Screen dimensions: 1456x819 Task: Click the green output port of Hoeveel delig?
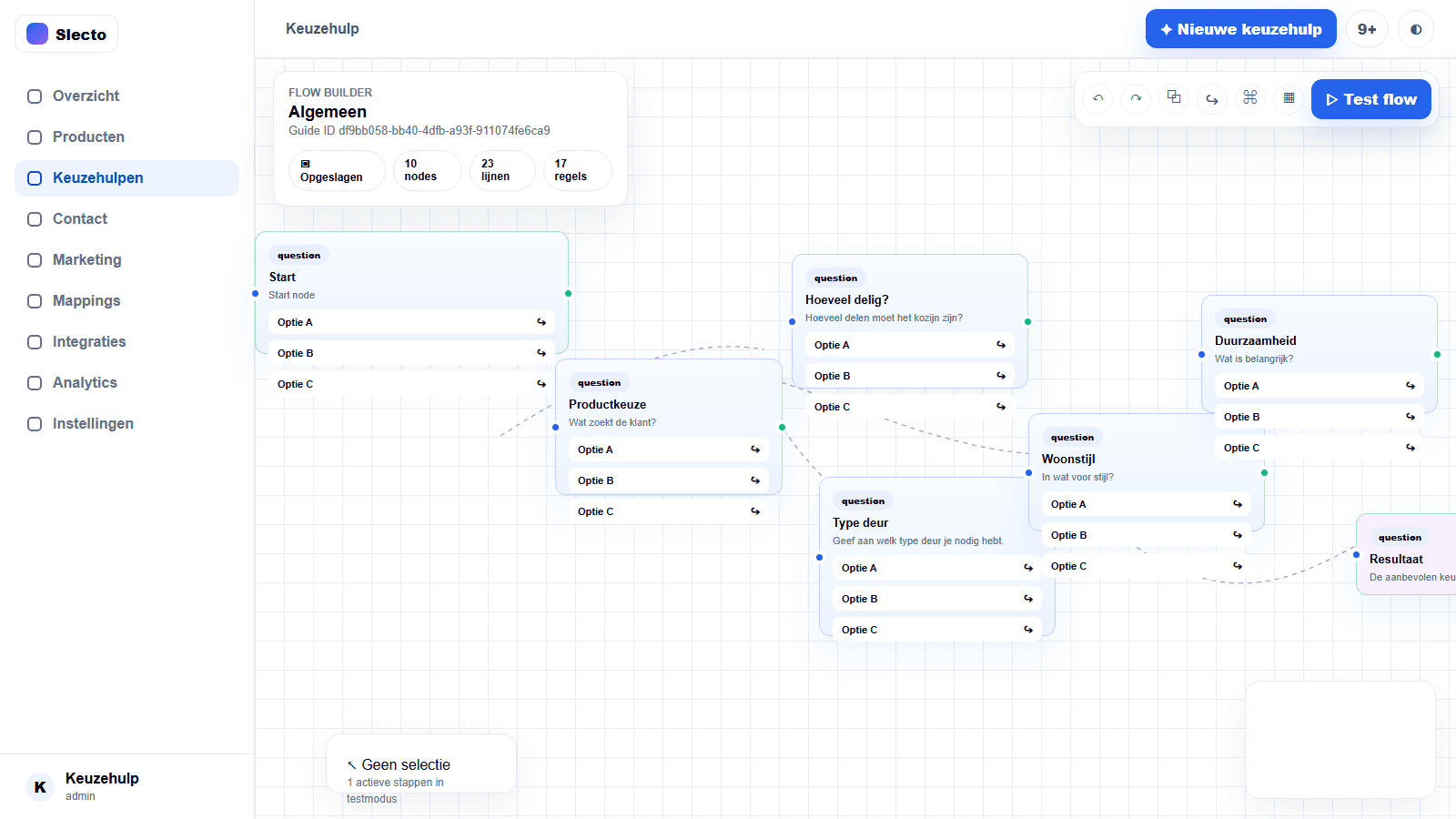pos(1027,321)
